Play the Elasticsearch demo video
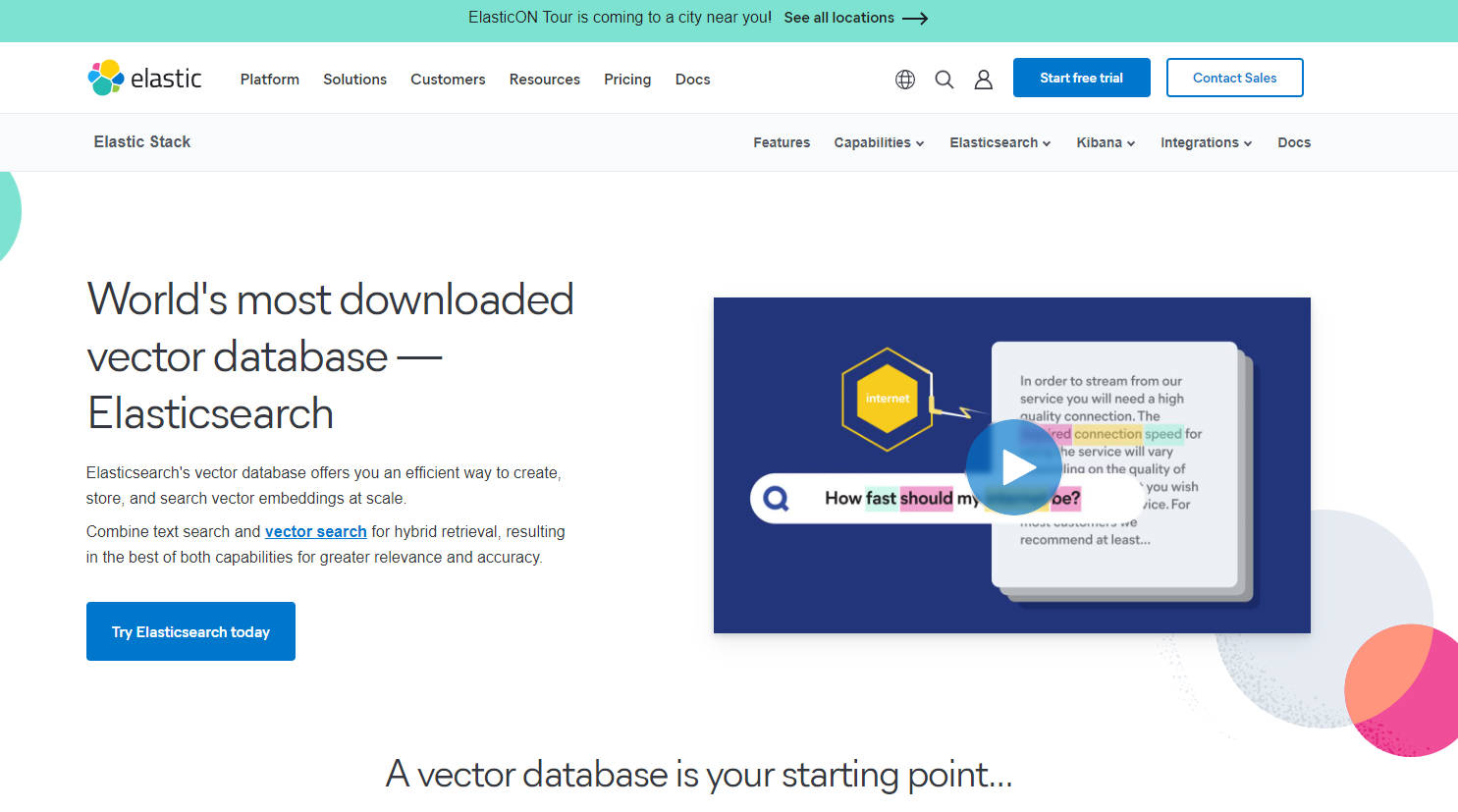Screen dimensions: 1458x812 click(1014, 467)
